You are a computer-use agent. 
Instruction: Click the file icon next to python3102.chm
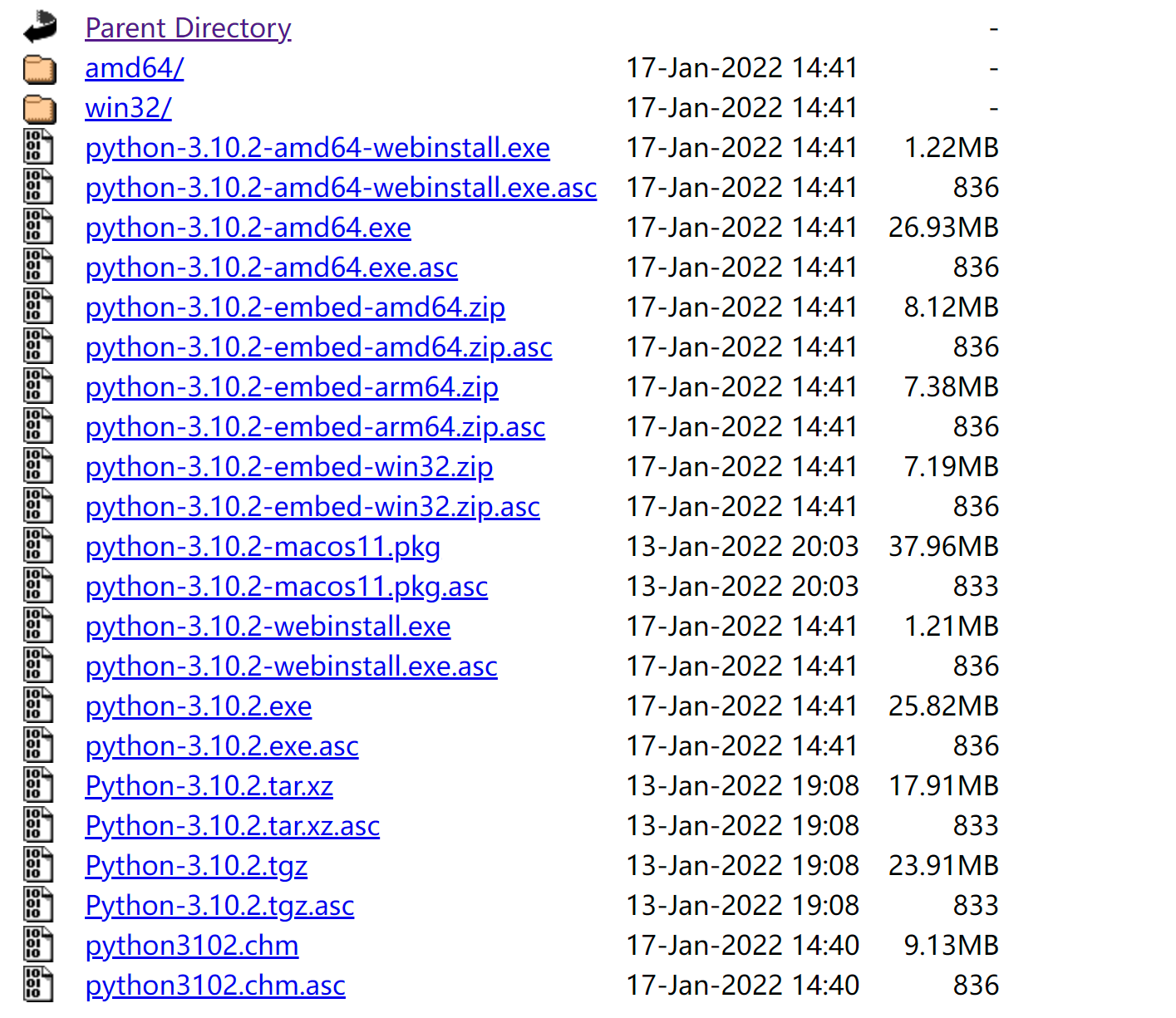pyautogui.click(x=37, y=944)
